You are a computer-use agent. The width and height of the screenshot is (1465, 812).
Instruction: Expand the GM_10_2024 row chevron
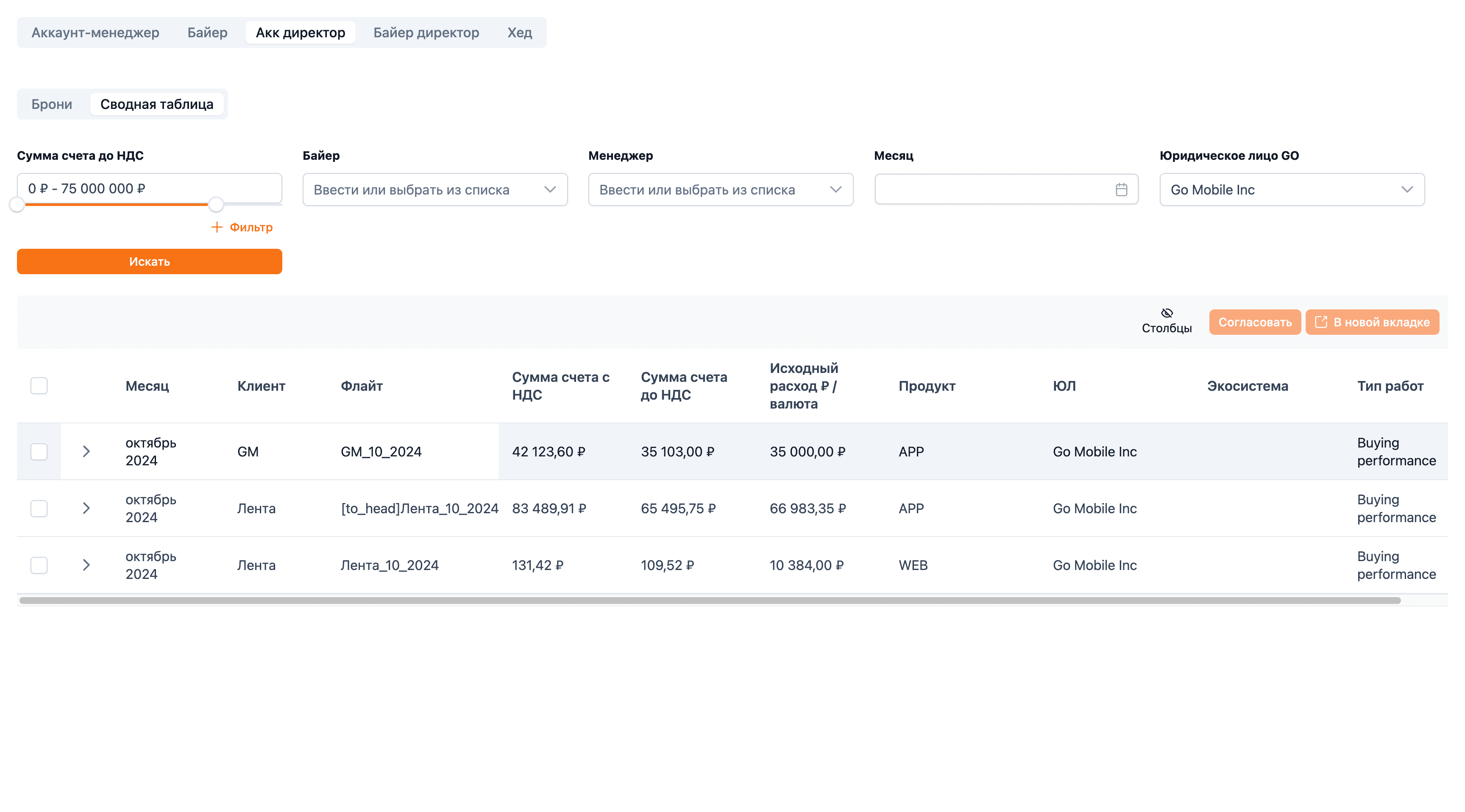coord(86,451)
